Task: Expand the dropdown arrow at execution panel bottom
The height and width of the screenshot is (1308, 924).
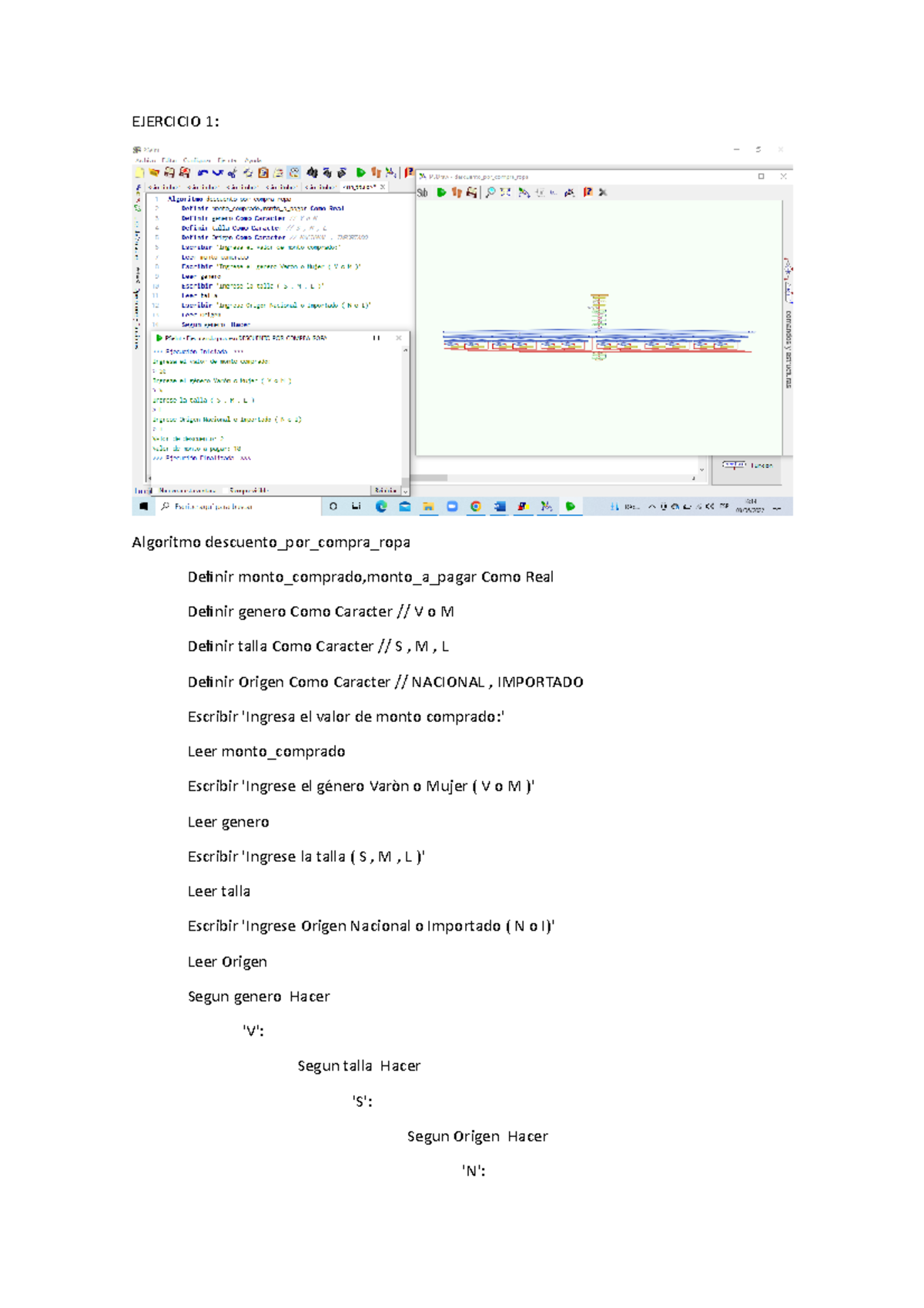Action: click(x=405, y=491)
